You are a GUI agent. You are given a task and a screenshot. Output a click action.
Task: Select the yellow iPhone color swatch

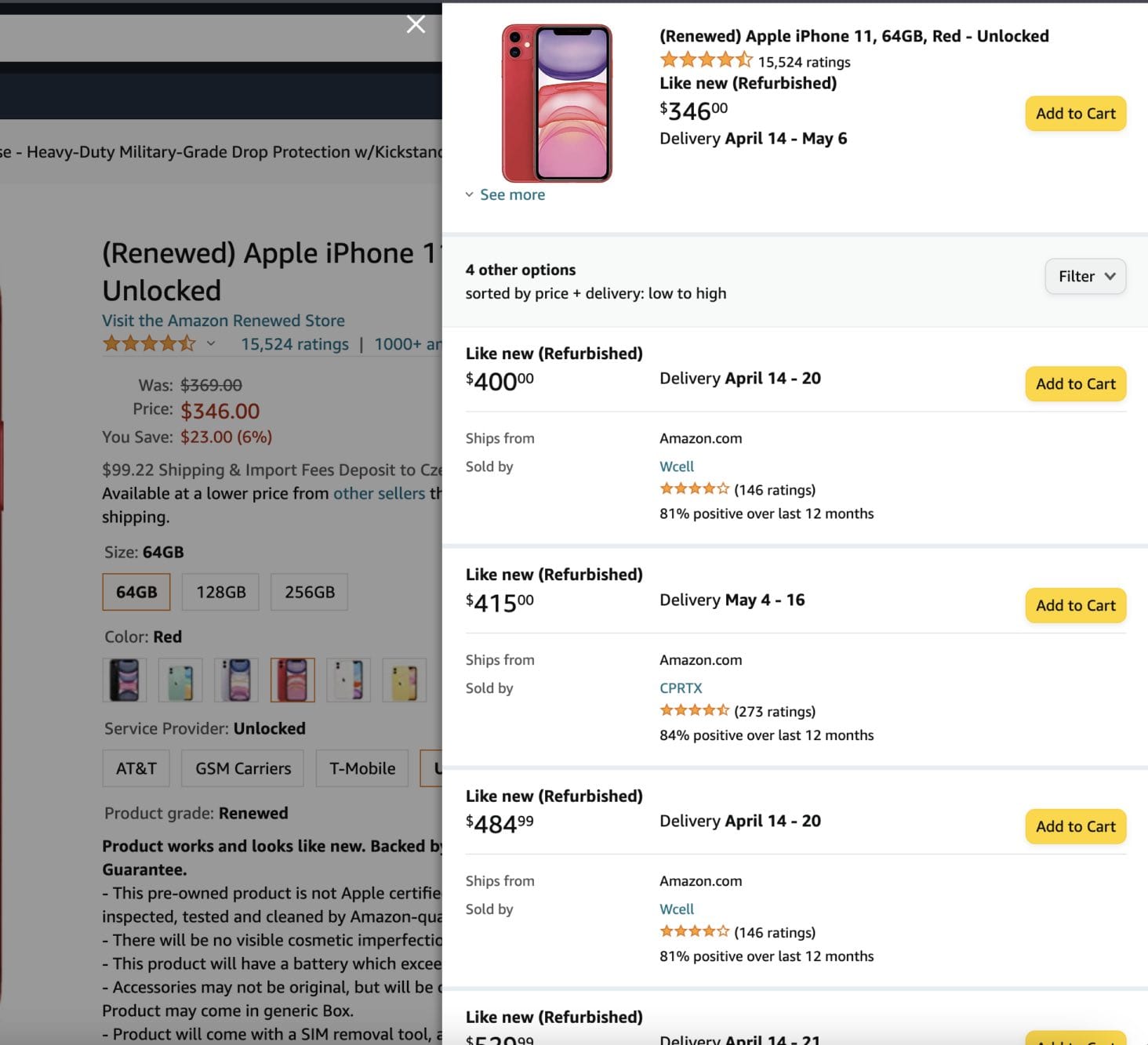pos(403,680)
